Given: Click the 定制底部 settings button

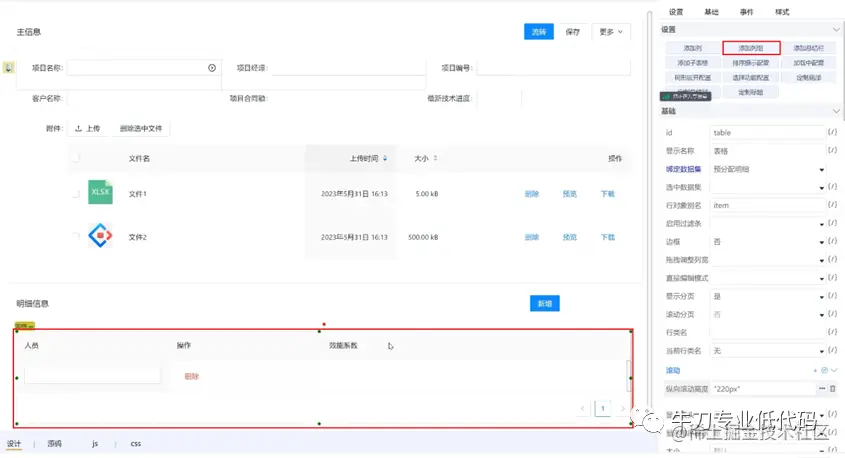Looking at the screenshot, I should tap(808, 78).
